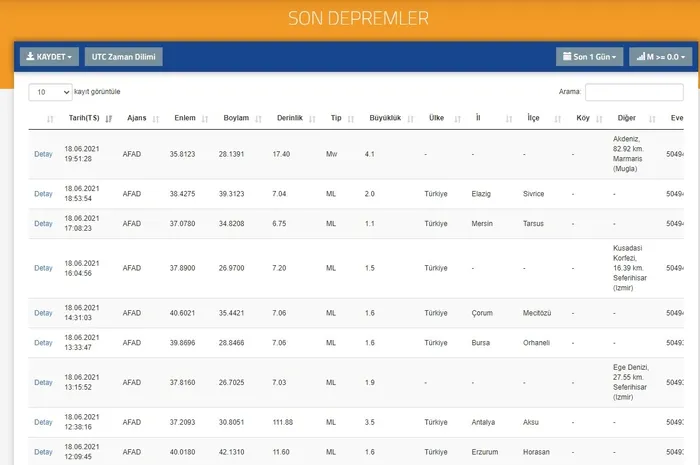
Task: Sort by Köy column sort icon
Action: coord(599,119)
